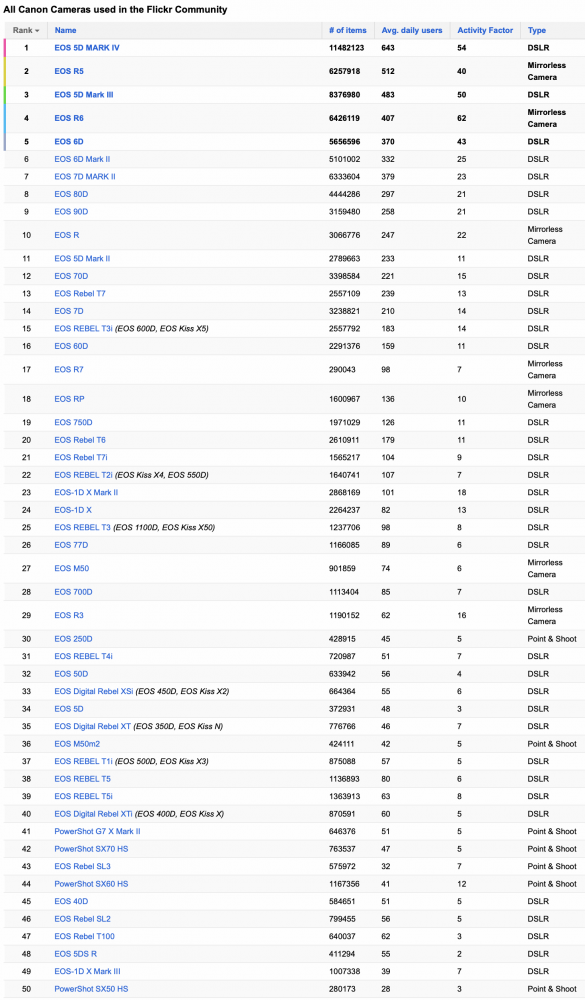Open the EOS M50m2 link
585x1000 pixels.
click(77, 744)
